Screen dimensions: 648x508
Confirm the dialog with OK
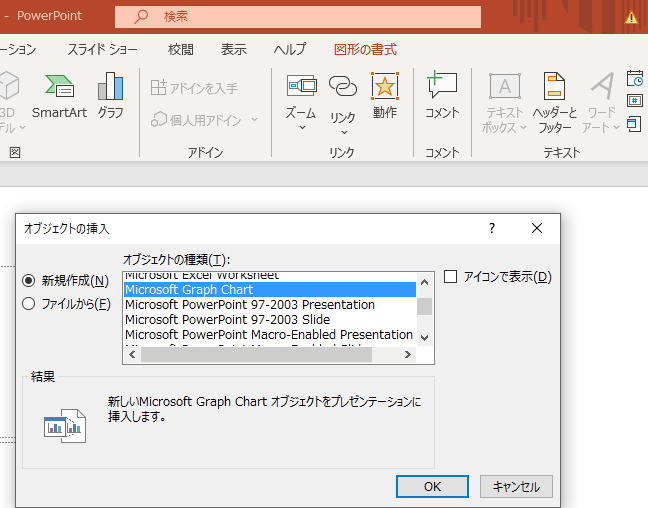[432, 487]
